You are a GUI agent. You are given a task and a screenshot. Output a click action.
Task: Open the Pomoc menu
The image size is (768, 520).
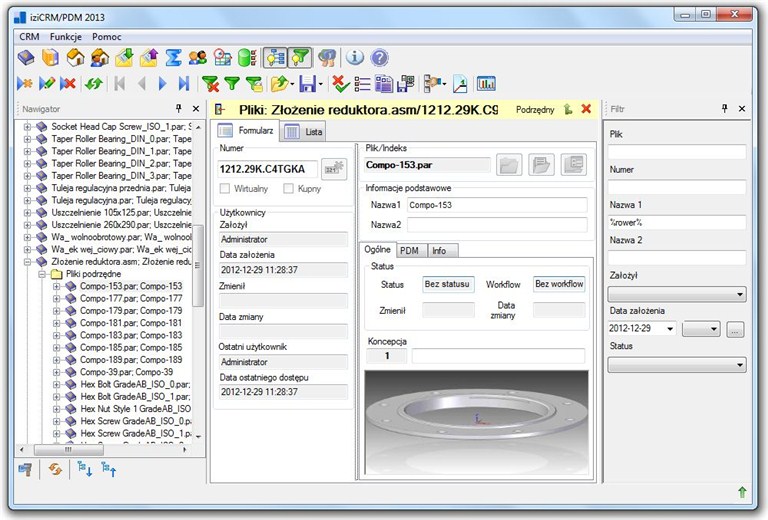tap(106, 37)
